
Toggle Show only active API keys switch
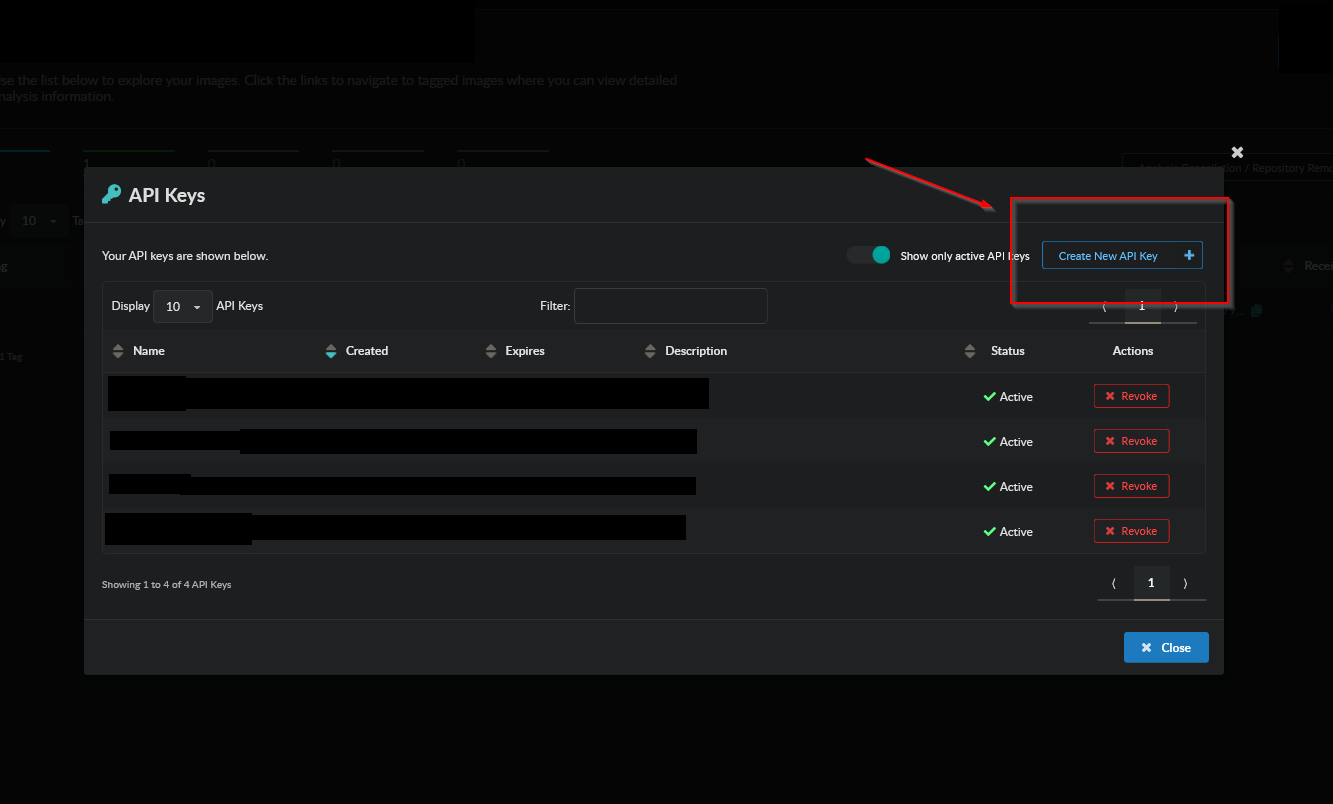coord(868,255)
